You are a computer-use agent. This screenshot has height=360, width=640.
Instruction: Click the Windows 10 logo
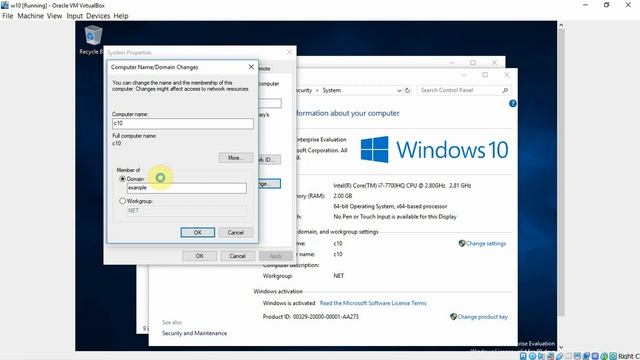point(435,149)
